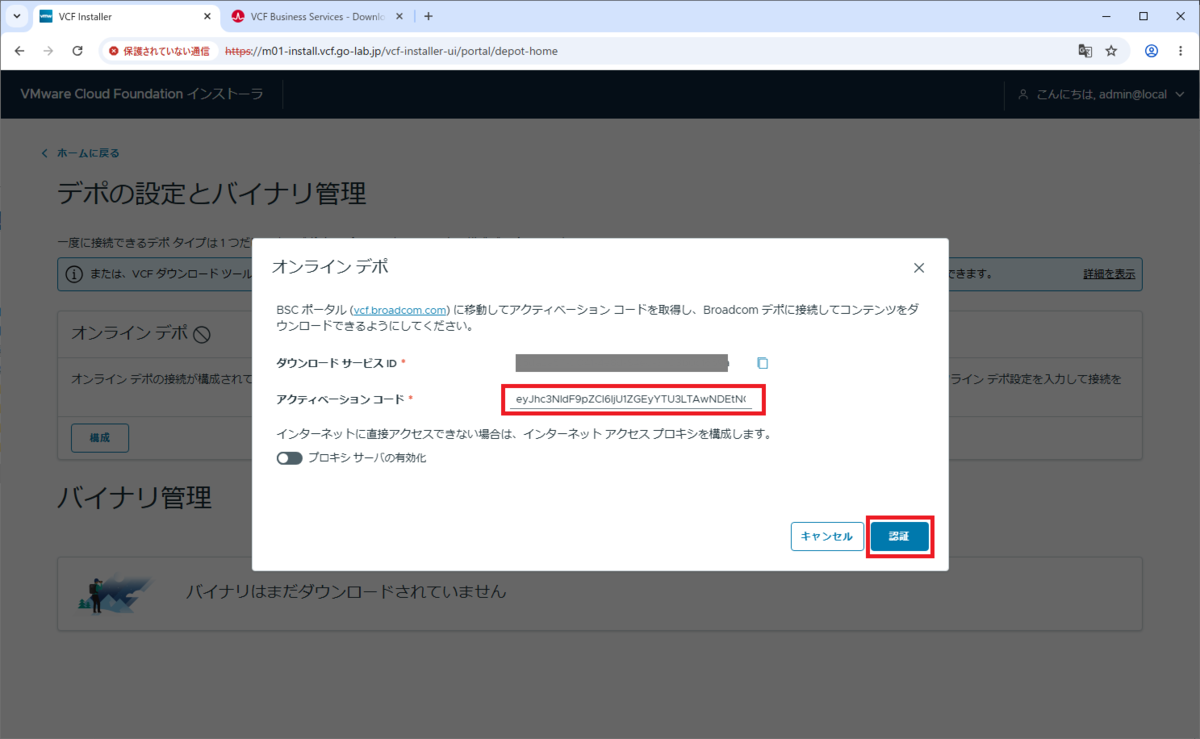Close the VCF Installer tab

coord(207,17)
